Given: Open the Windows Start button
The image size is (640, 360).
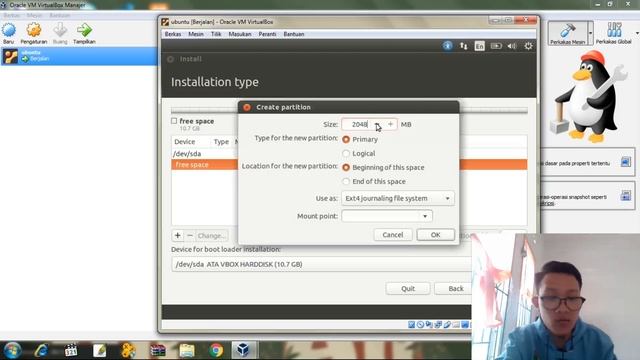Looking at the screenshot, I should pos(12,350).
